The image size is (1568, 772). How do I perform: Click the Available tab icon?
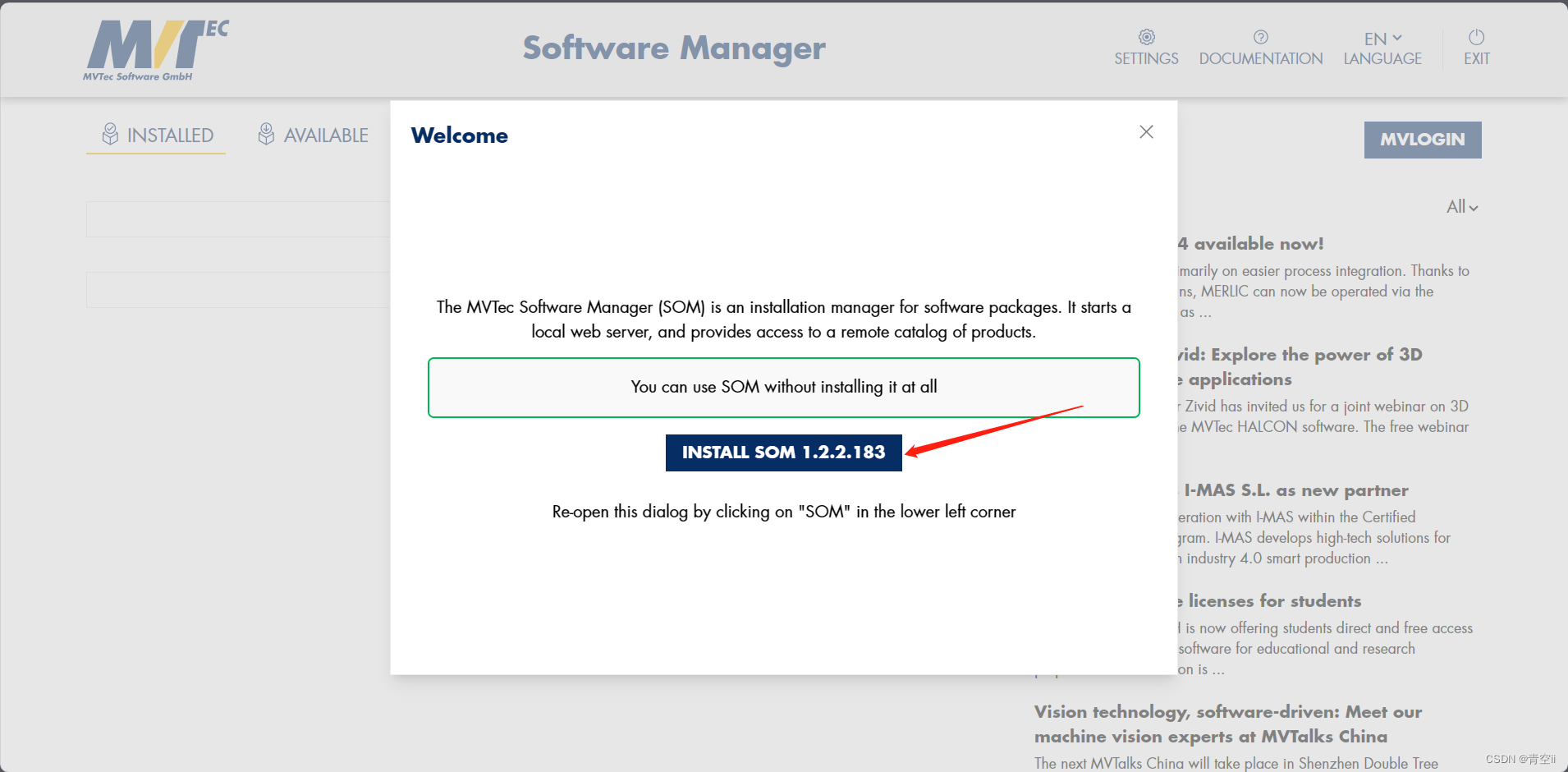coord(266,134)
